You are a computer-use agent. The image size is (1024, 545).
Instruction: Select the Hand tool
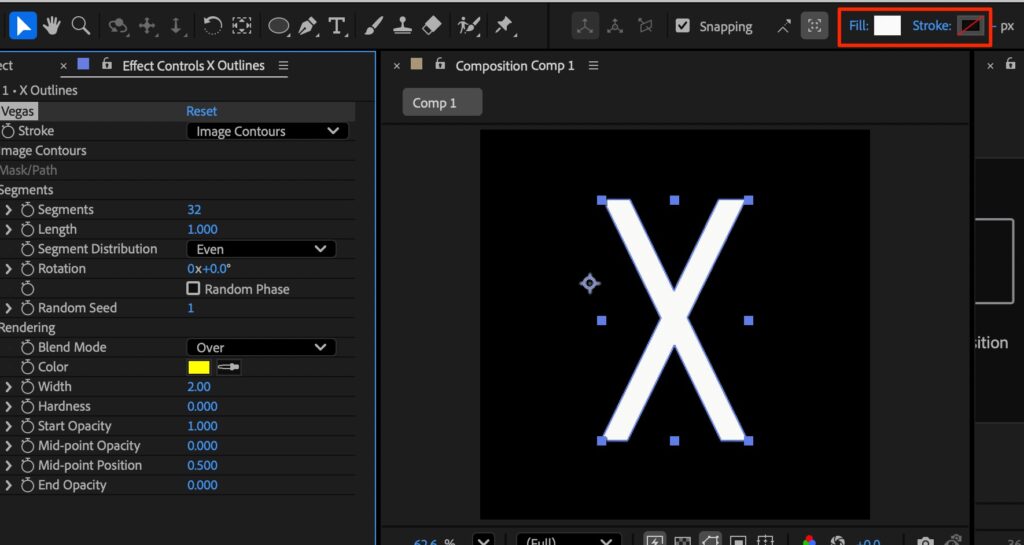pyautogui.click(x=52, y=26)
